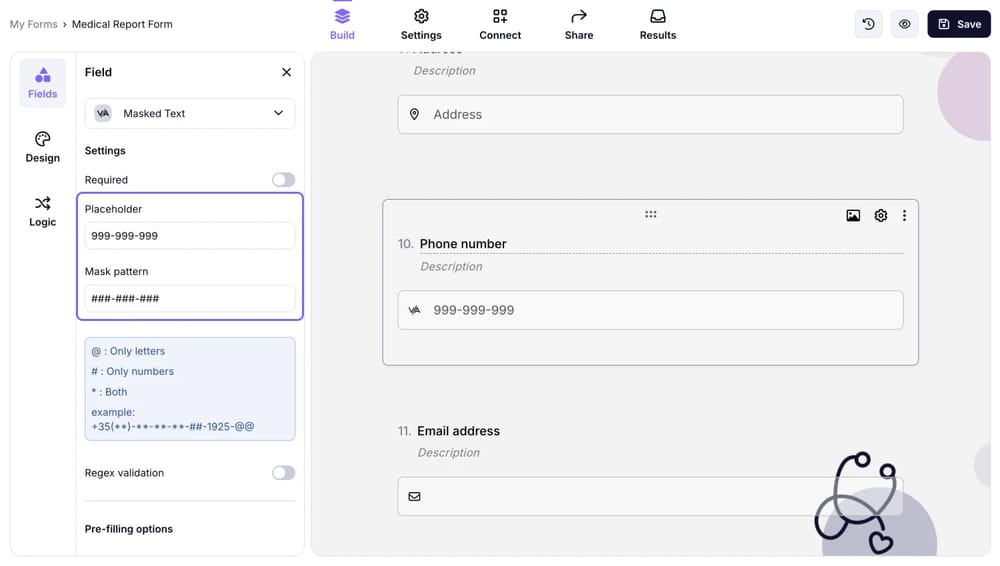Screen dimensions: 1000x566
Task: Open the Share tab
Action: point(578,25)
